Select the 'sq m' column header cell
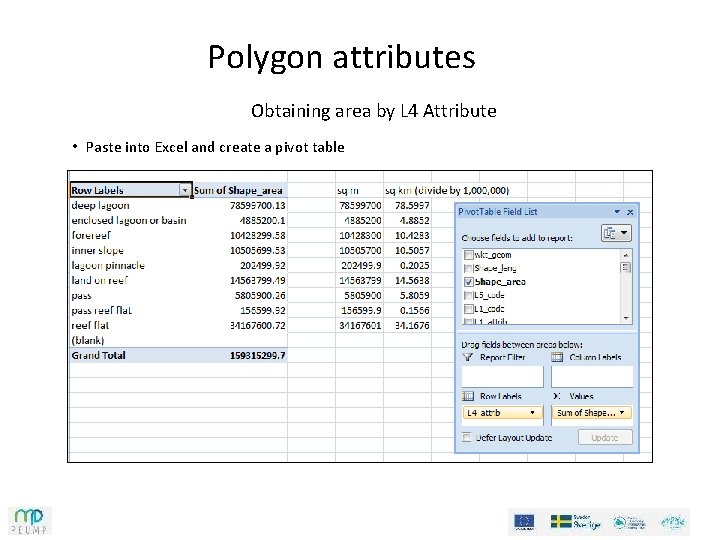Screen dimensions: 720x540 (359, 190)
